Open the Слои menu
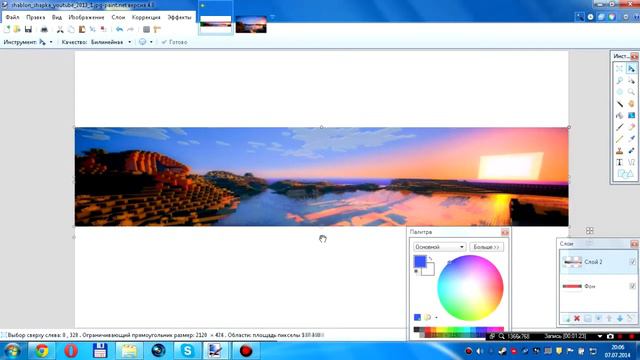This screenshot has height=360, width=640. point(118,17)
